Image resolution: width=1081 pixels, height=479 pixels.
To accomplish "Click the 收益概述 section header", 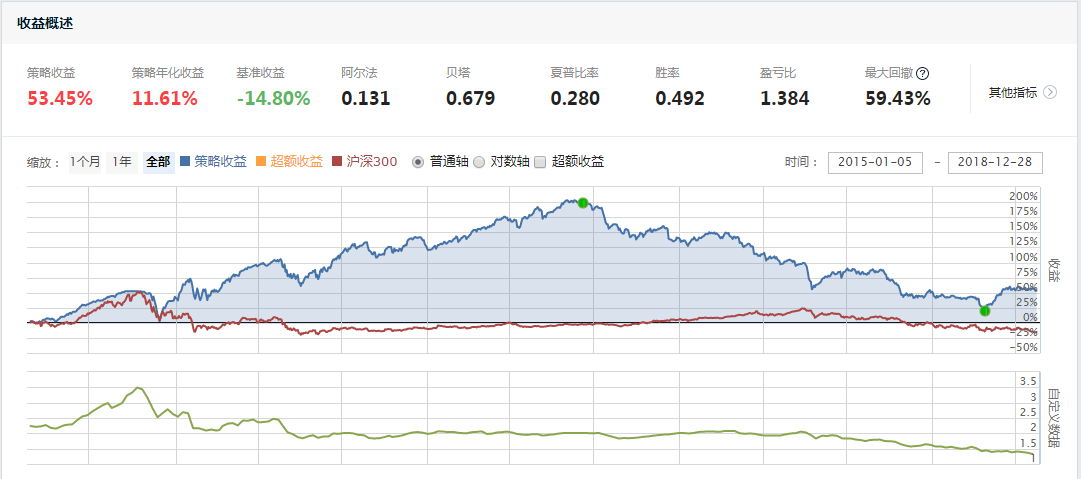I will coord(46,23).
